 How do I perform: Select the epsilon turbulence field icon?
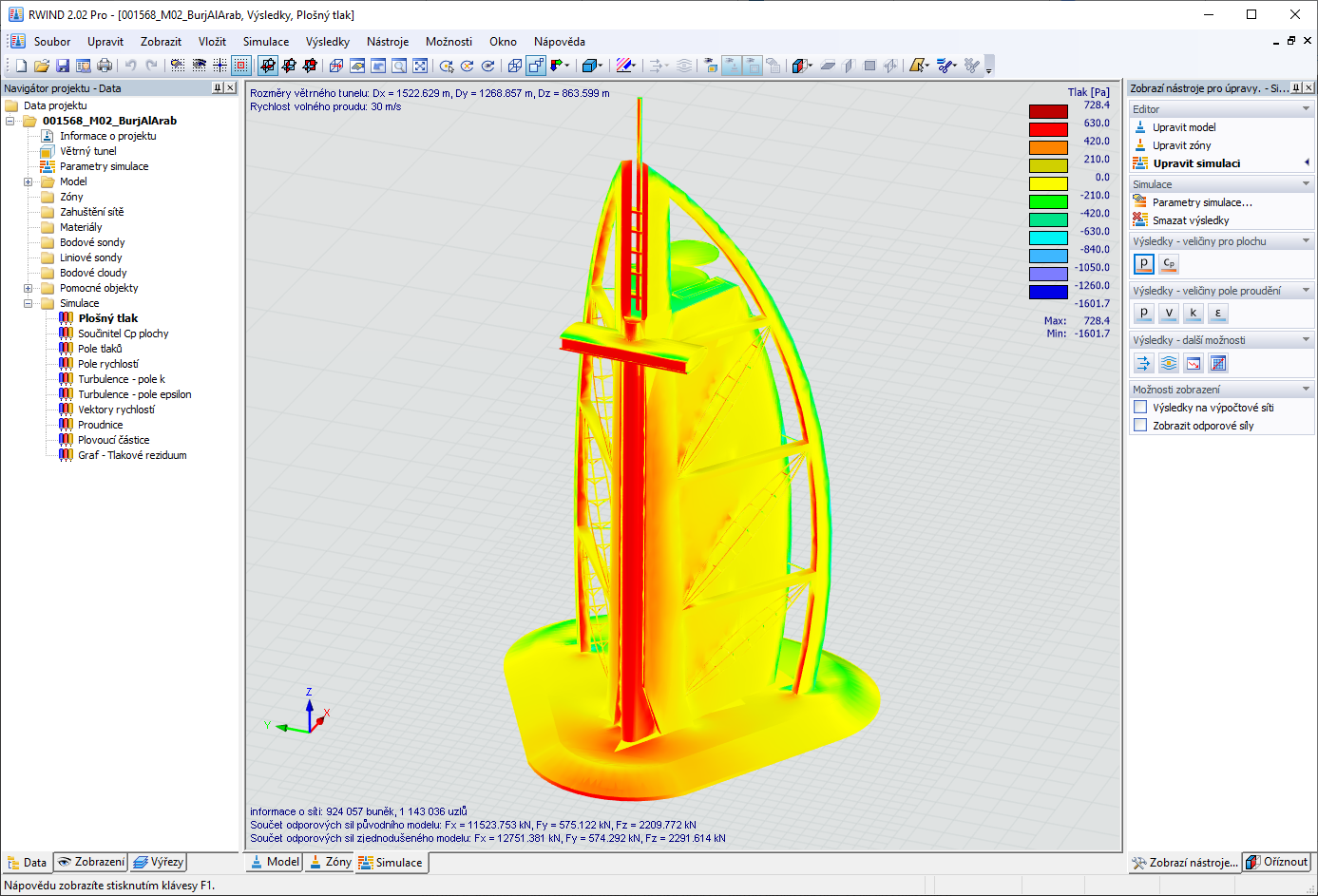(1217, 313)
